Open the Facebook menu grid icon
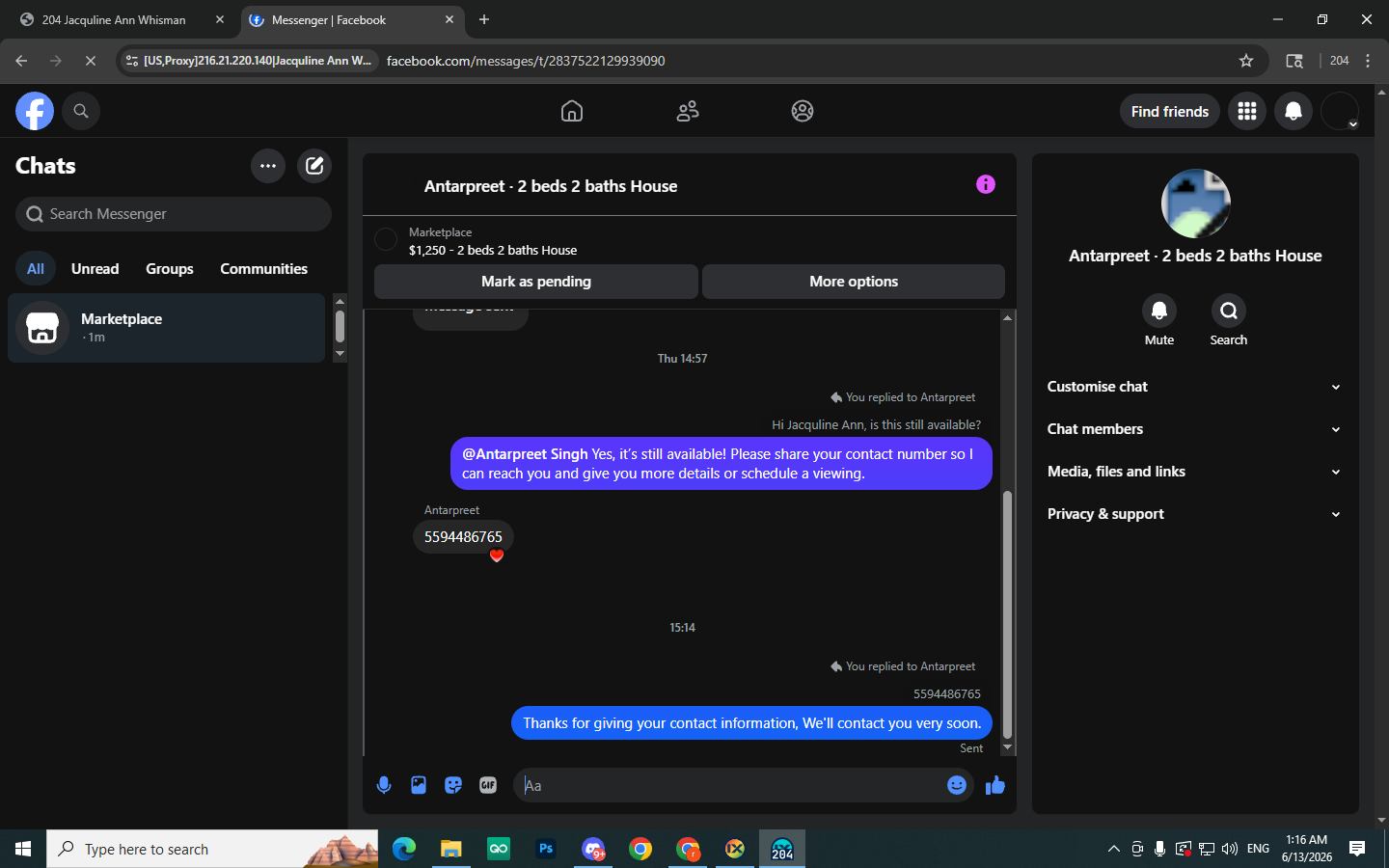The width and height of the screenshot is (1389, 868). [x=1247, y=111]
